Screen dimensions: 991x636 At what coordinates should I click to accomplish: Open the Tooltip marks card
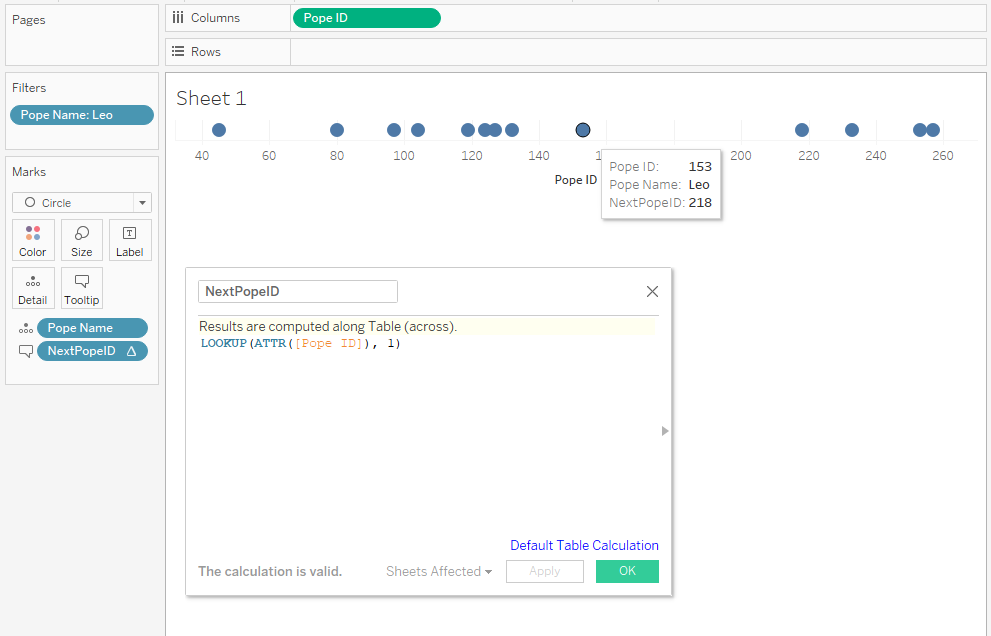point(82,288)
